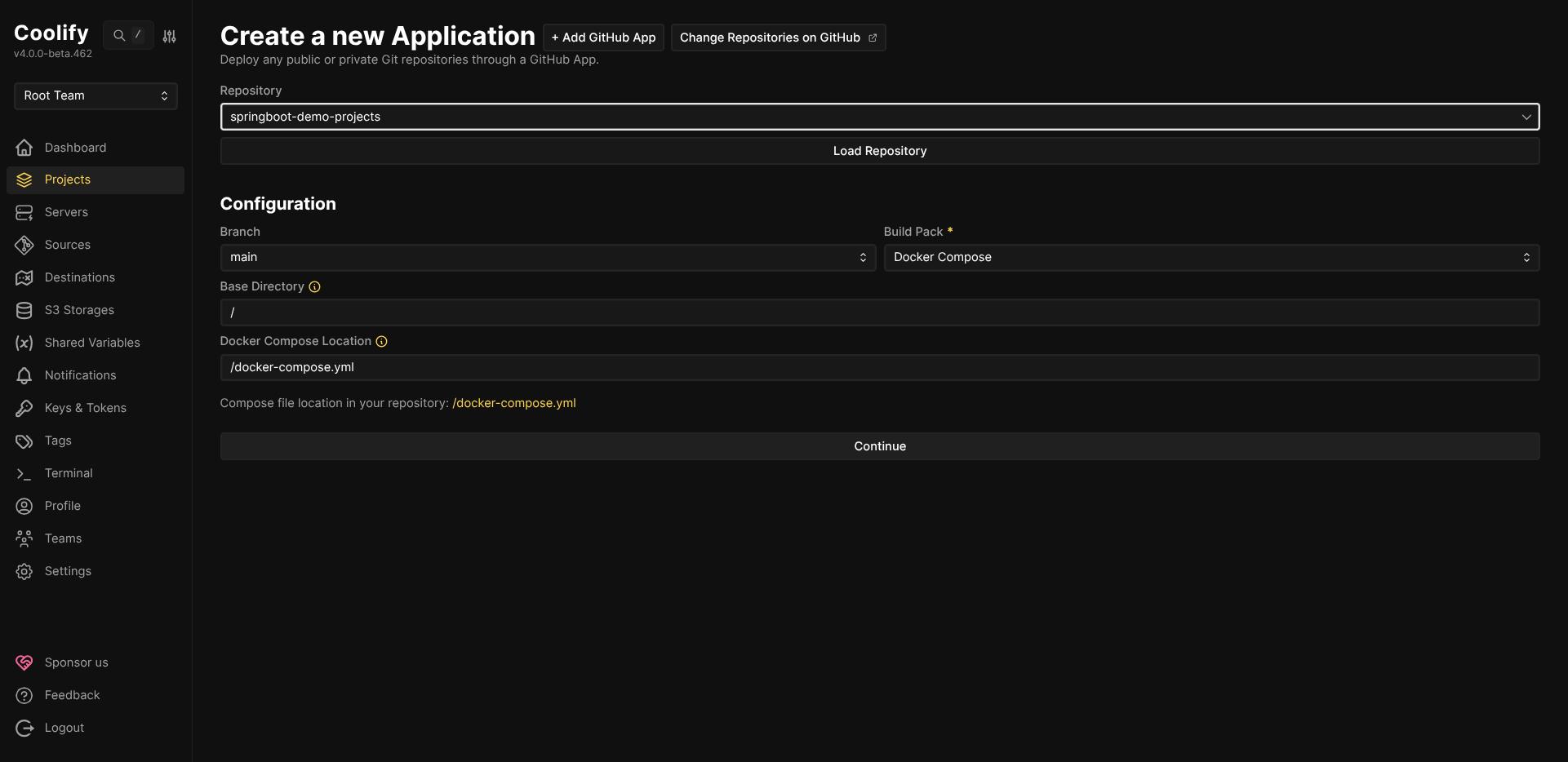1568x762 pixels.
Task: Click Change Repositories on GitHub link
Action: point(777,38)
